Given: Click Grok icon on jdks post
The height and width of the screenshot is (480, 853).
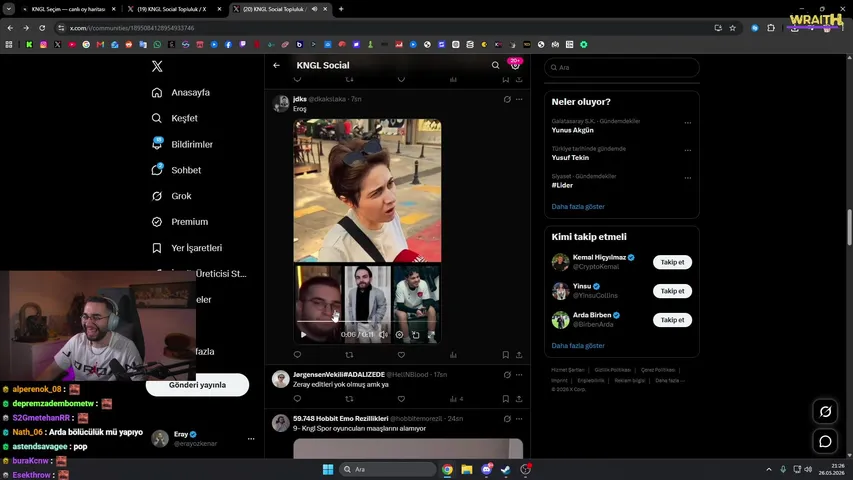Looking at the screenshot, I should pyautogui.click(x=507, y=99).
